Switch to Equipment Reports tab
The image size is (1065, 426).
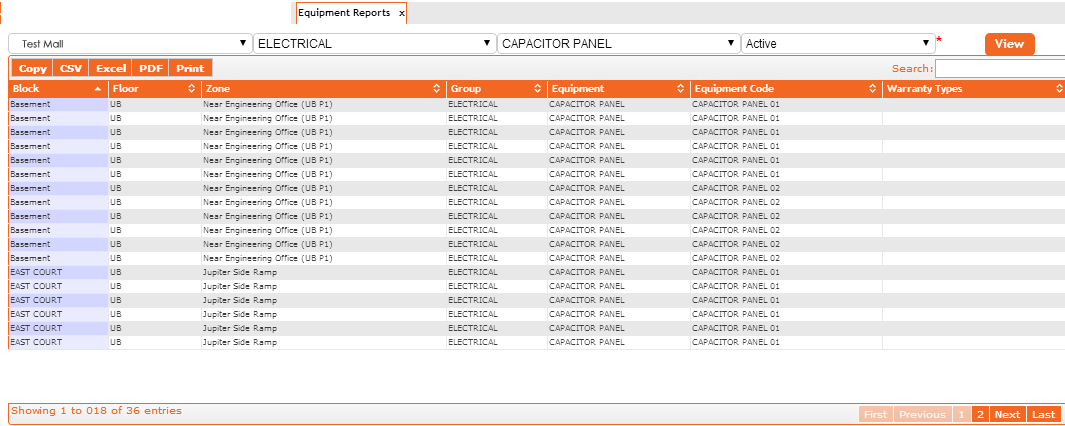click(x=343, y=13)
